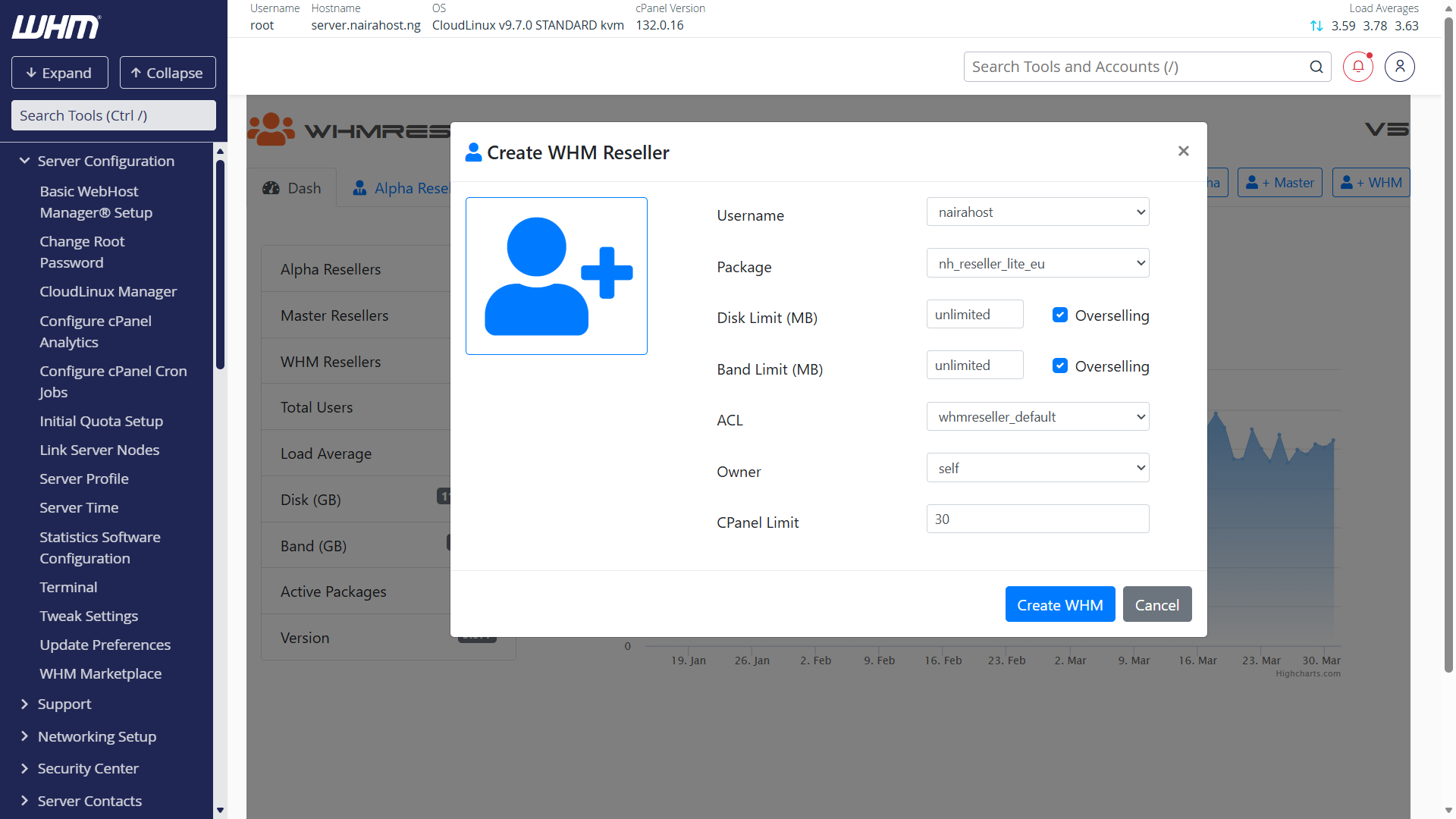Image resolution: width=1456 pixels, height=819 pixels.
Task: Open Update Preferences
Action: pos(105,645)
